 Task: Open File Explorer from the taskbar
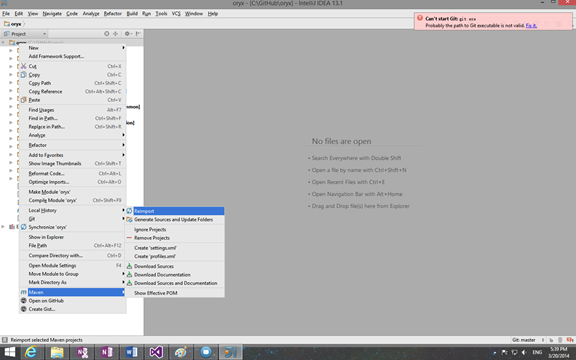pyautogui.click(x=57, y=352)
